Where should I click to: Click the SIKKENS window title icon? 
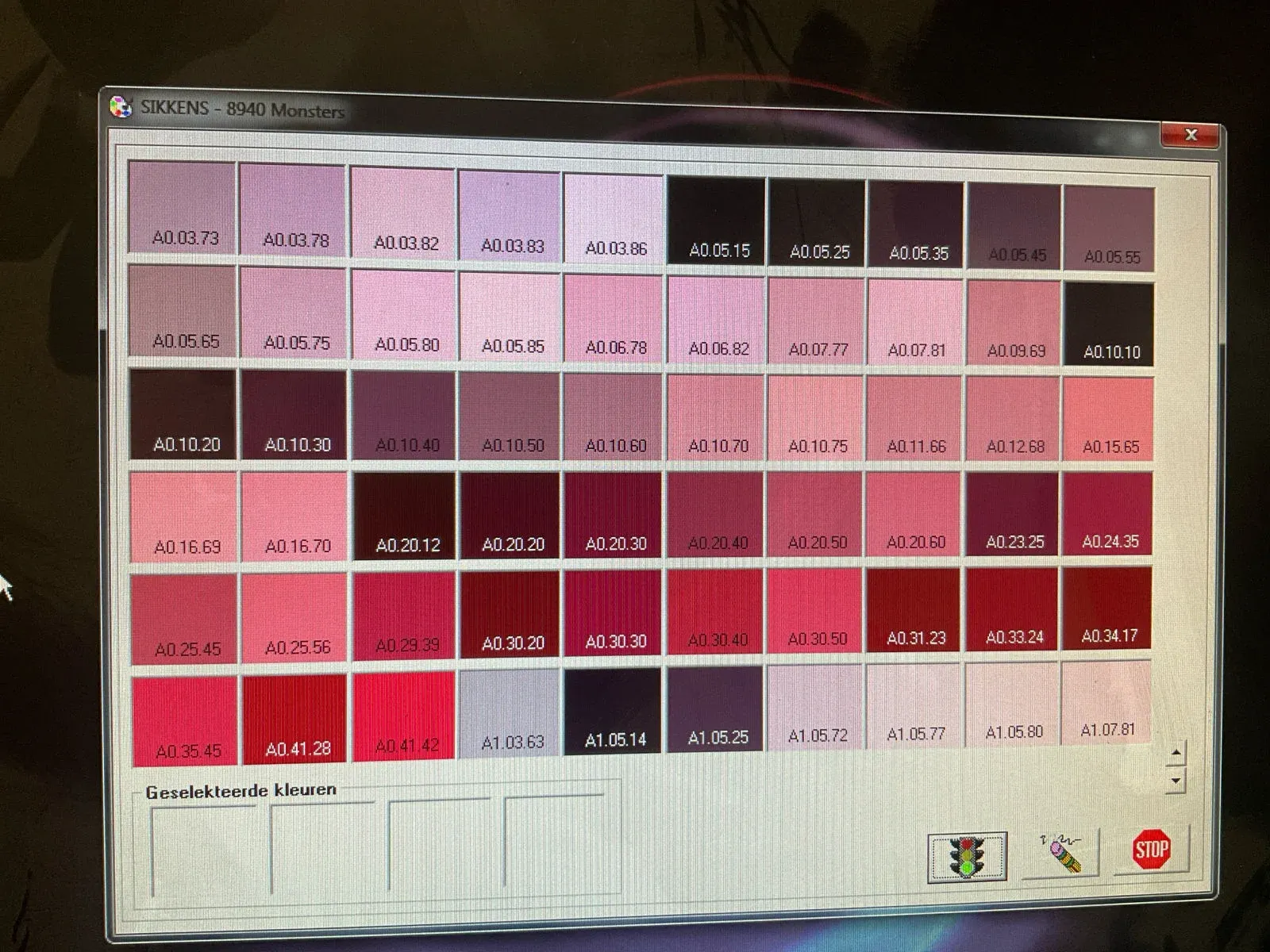point(121,106)
